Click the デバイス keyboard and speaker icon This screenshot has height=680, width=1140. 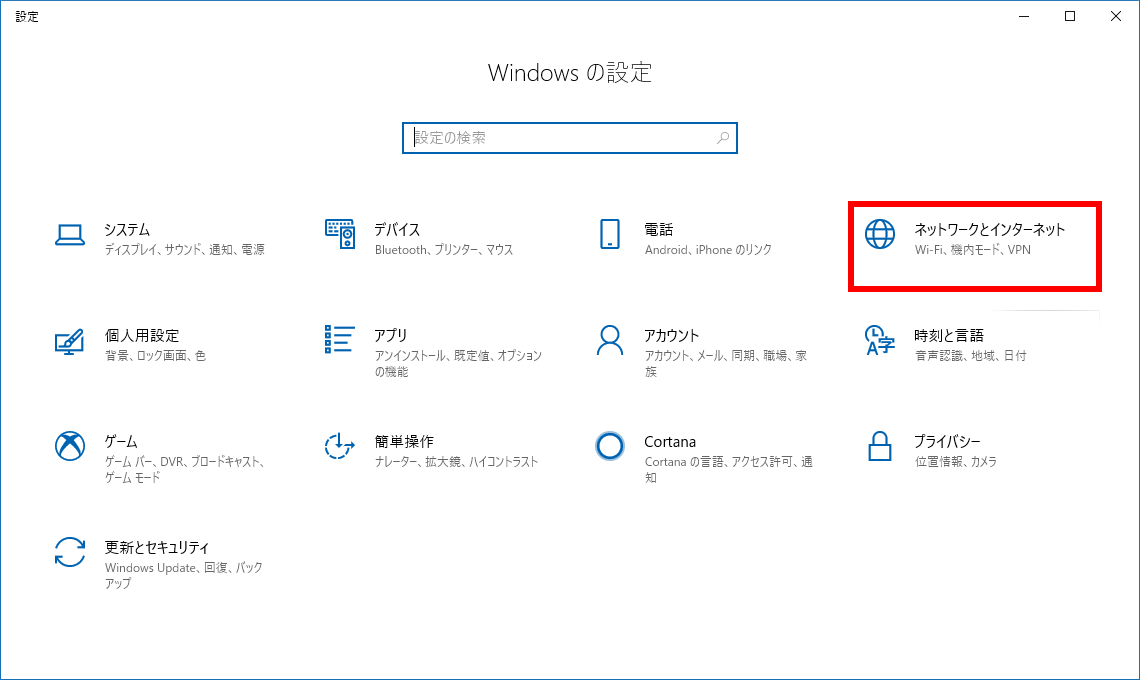pyautogui.click(x=340, y=234)
